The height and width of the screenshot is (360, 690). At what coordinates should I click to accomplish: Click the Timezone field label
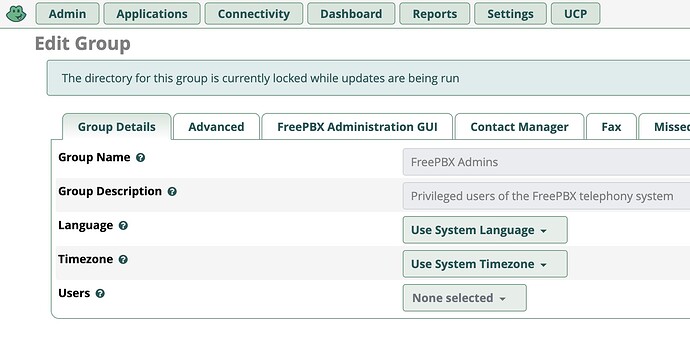click(x=86, y=259)
